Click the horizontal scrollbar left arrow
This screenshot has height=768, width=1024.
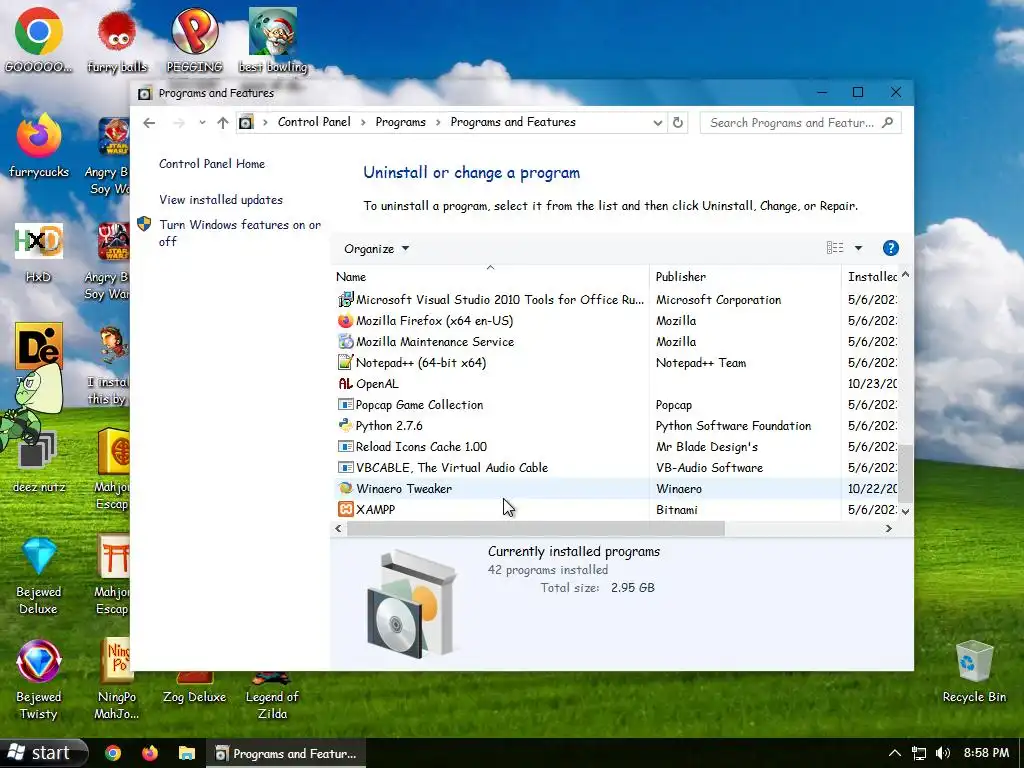tap(338, 528)
